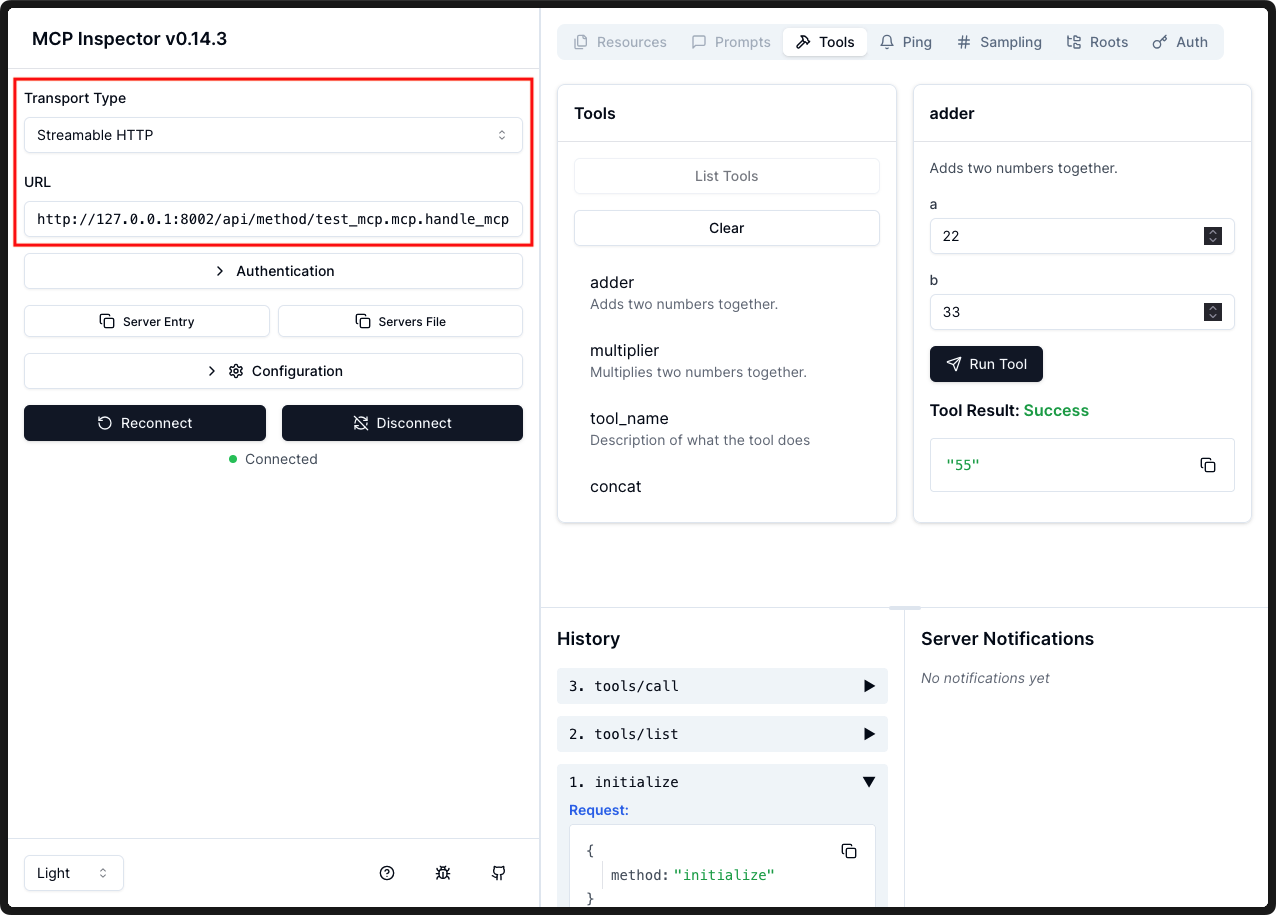Copy the initialize request JSON

pos(849,851)
